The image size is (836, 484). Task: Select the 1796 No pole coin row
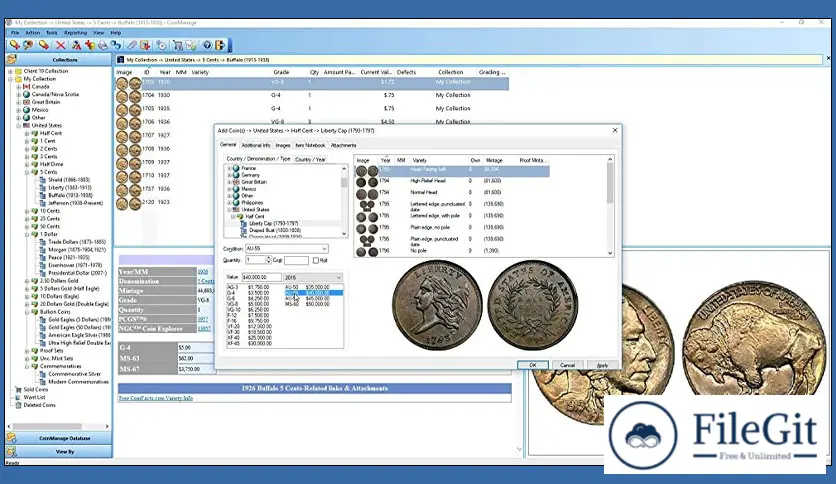451,251
